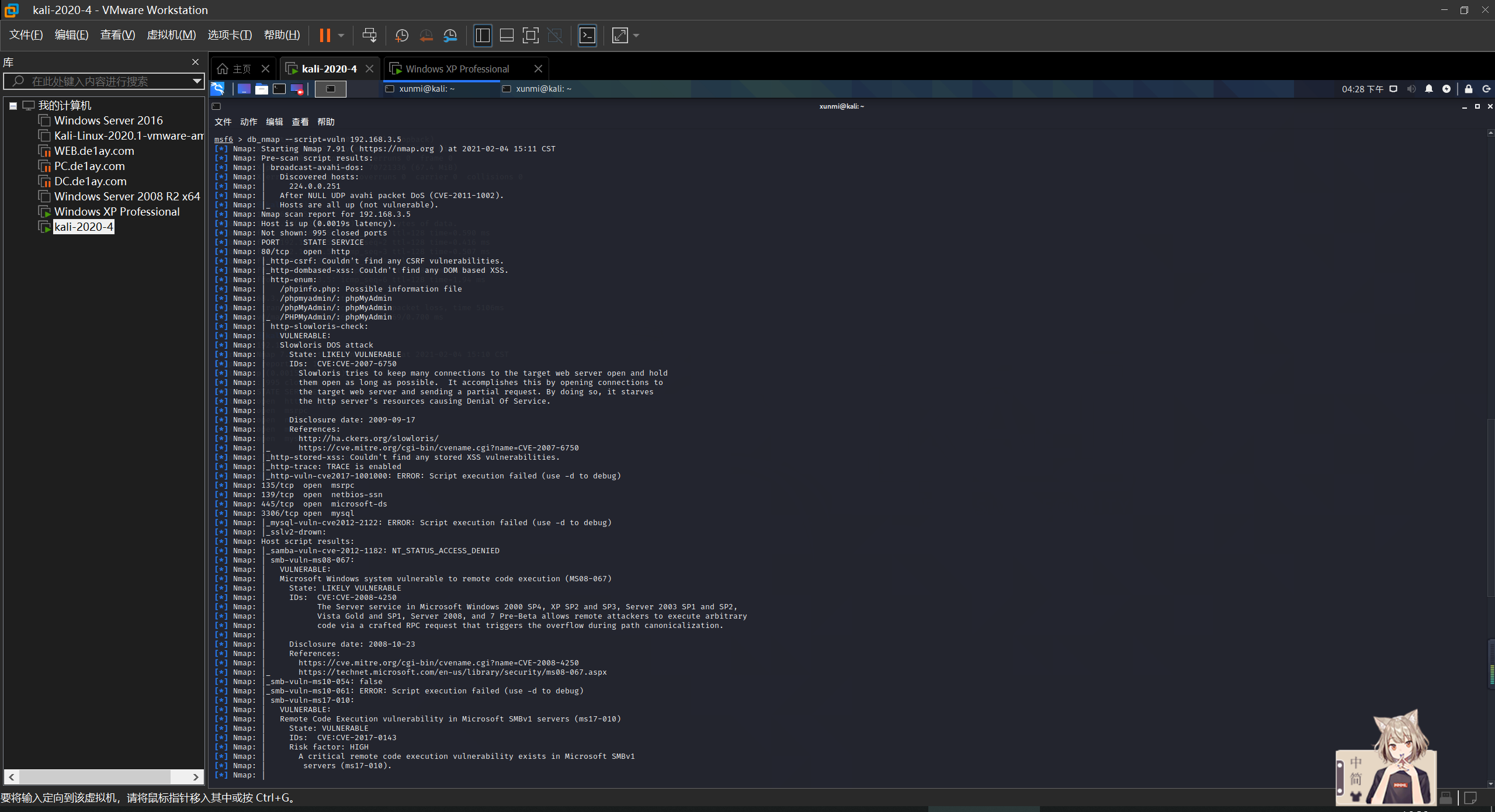Image resolution: width=1495 pixels, height=812 pixels.
Task: Toggle the thumbnail bar visibility
Action: tap(506, 35)
